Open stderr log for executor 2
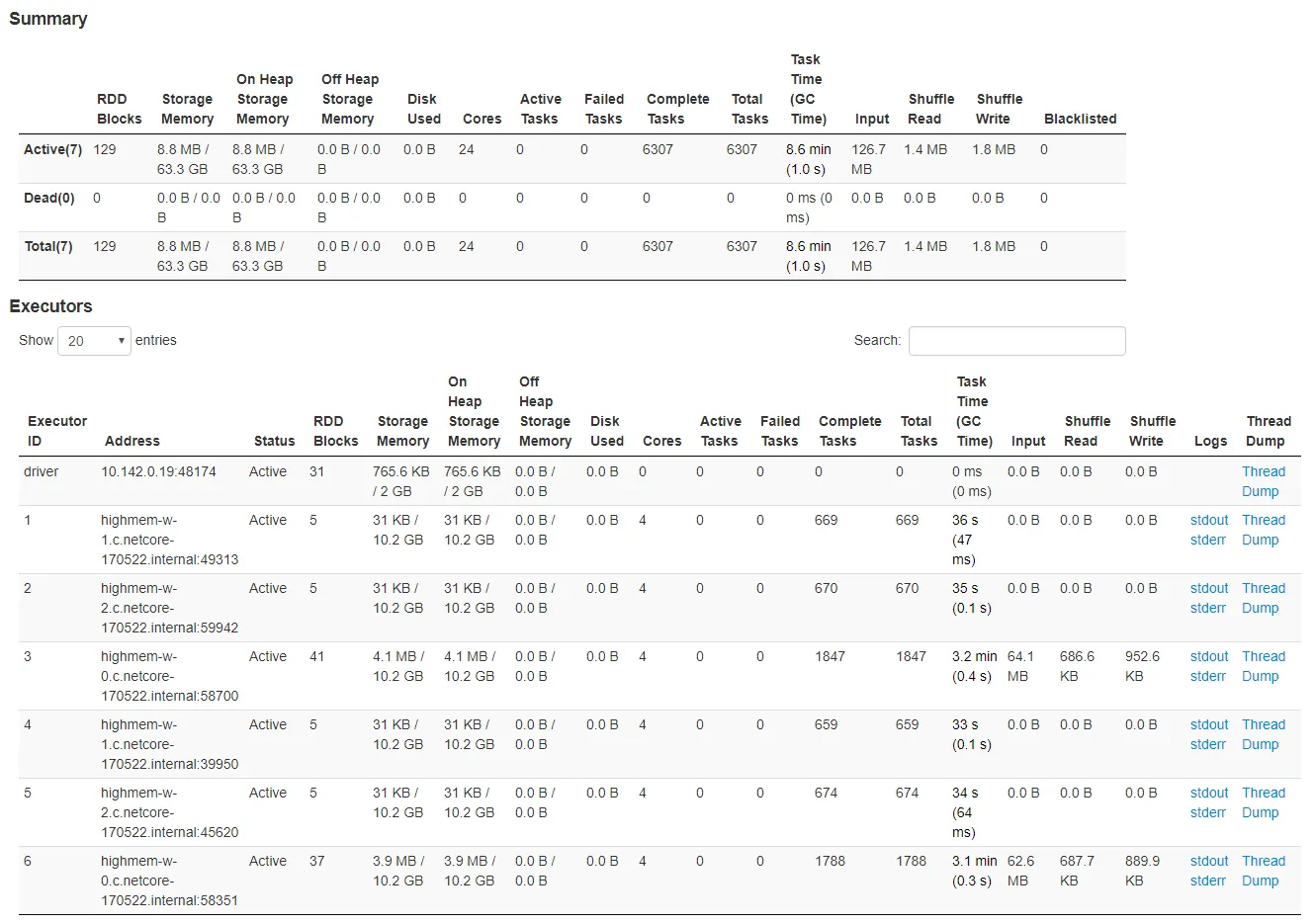Viewport: 1316px width, 924px height. (1208, 608)
